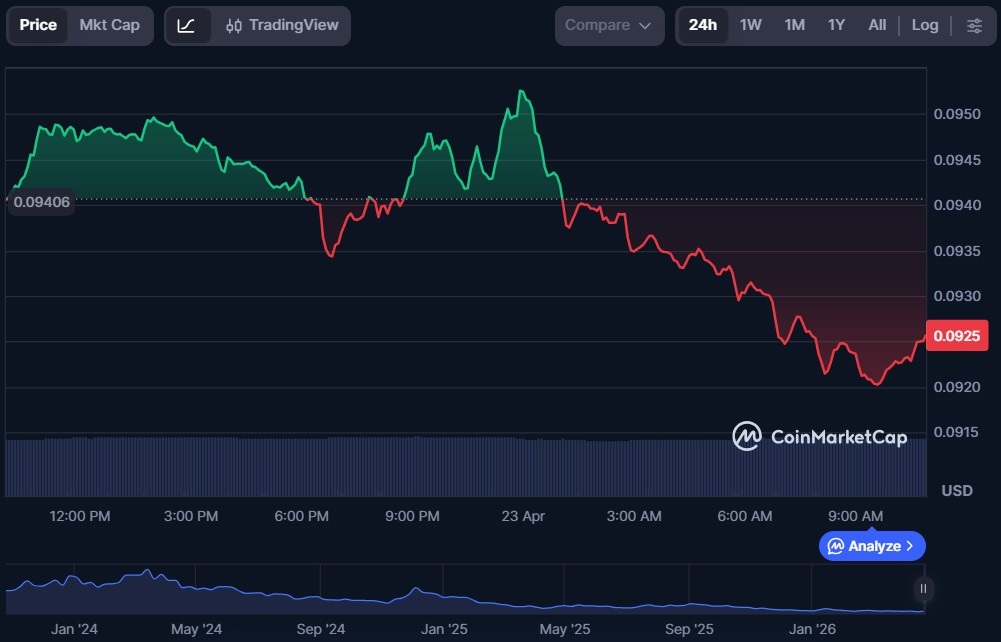Switch to TradingView candlestick chart
This screenshot has height=642, width=1001.
(x=281, y=26)
